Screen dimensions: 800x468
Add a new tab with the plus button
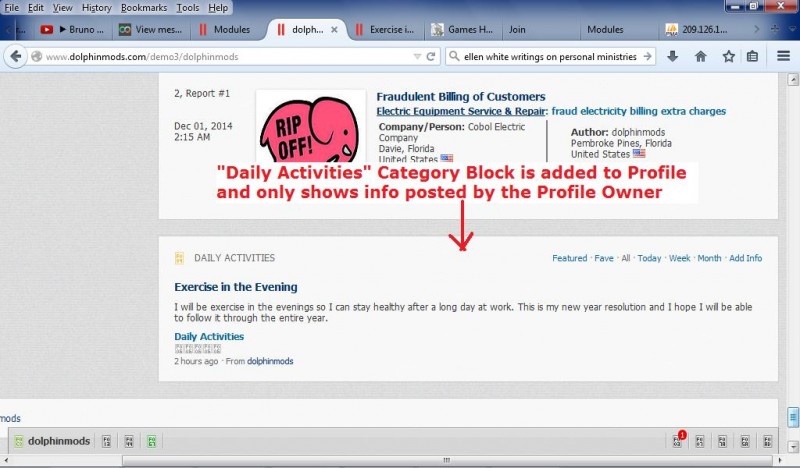coord(774,30)
